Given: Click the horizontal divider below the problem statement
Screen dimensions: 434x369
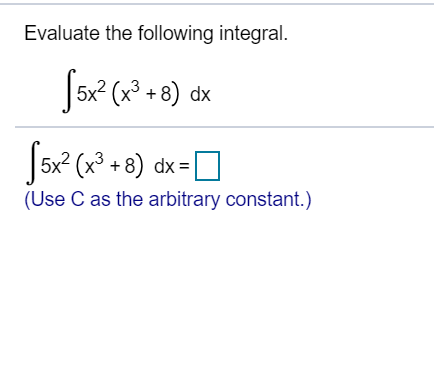Looking at the screenshot, I should click(224, 127).
